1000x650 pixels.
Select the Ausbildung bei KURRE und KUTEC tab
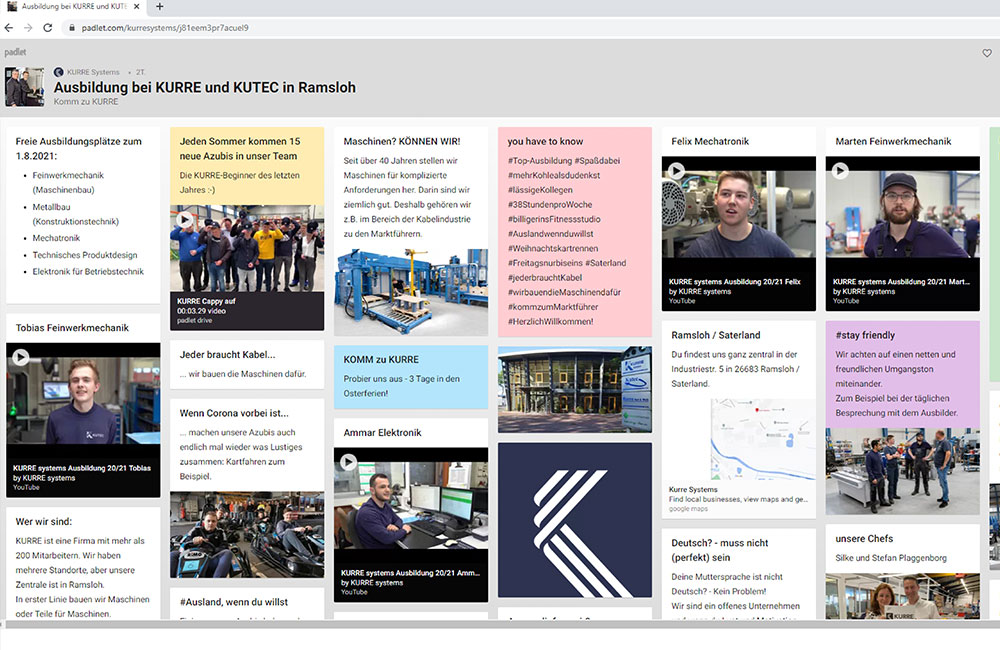coord(74,6)
